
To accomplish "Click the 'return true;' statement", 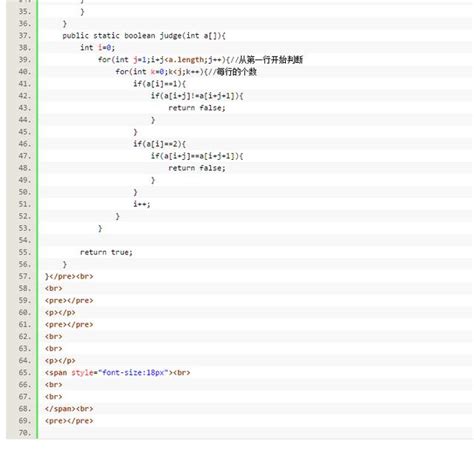I will [x=106, y=252].
